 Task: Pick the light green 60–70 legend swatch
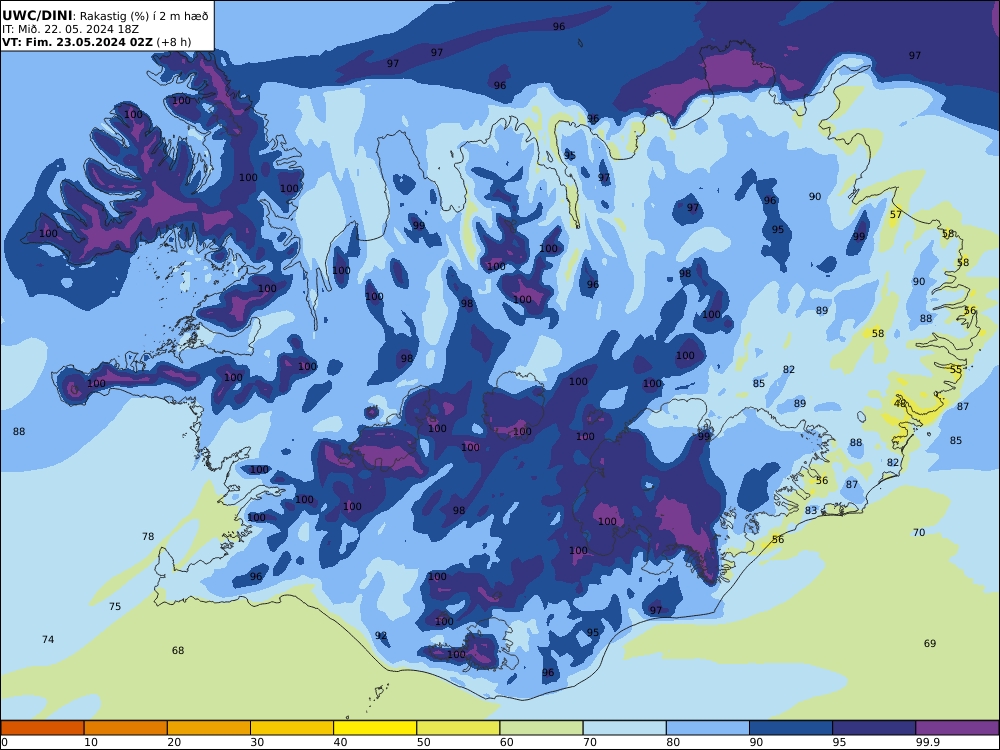(x=541, y=728)
